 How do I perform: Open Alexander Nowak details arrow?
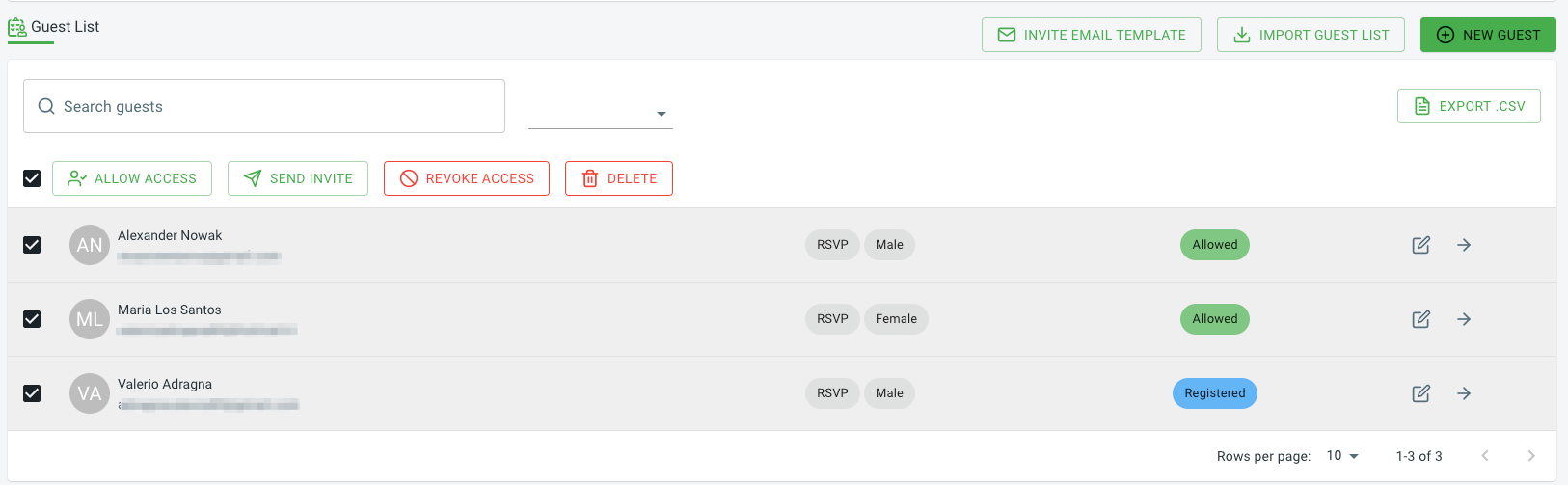(x=1464, y=245)
